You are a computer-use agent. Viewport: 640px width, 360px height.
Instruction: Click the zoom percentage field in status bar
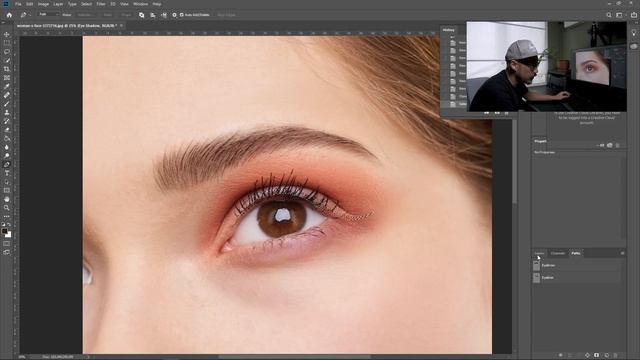(x=22, y=357)
